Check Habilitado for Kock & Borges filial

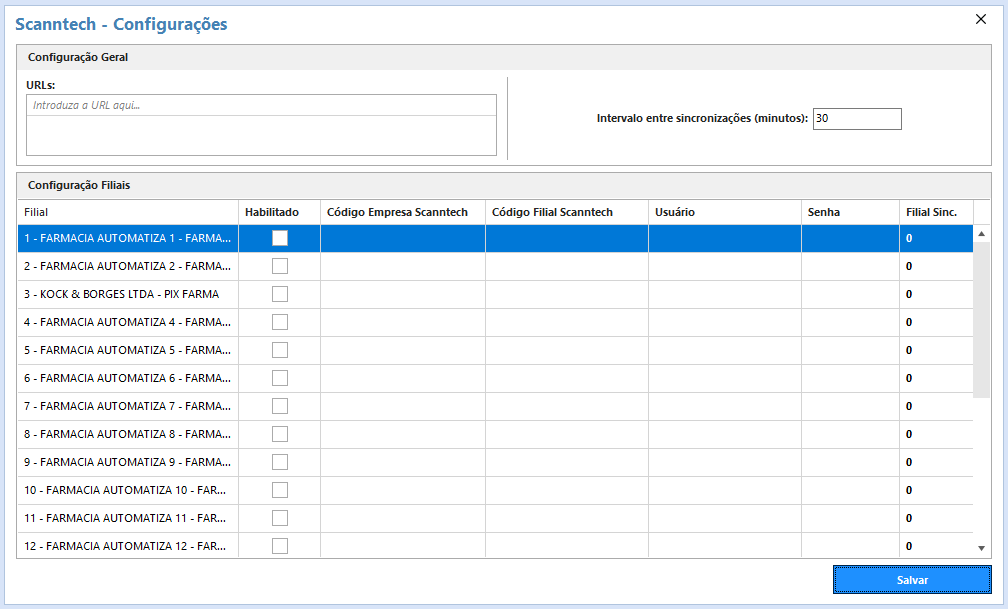coord(280,294)
